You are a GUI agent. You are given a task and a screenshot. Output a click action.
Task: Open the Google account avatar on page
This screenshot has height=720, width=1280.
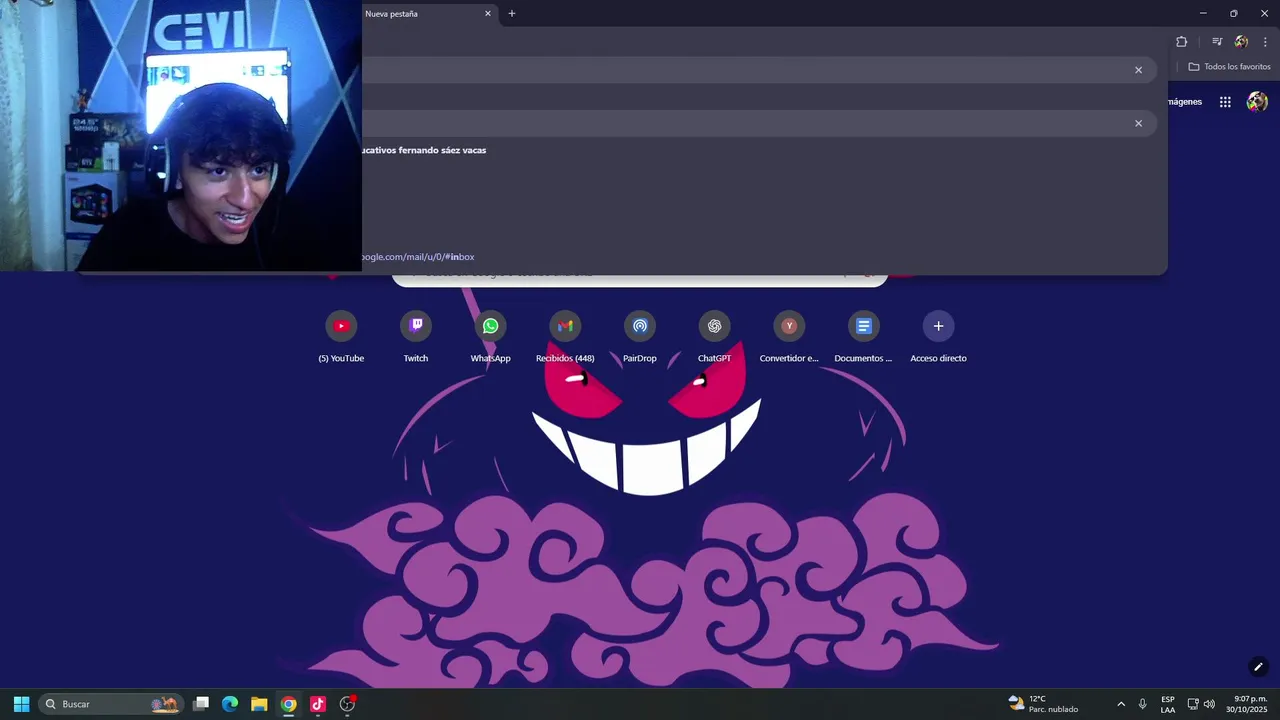(1258, 102)
